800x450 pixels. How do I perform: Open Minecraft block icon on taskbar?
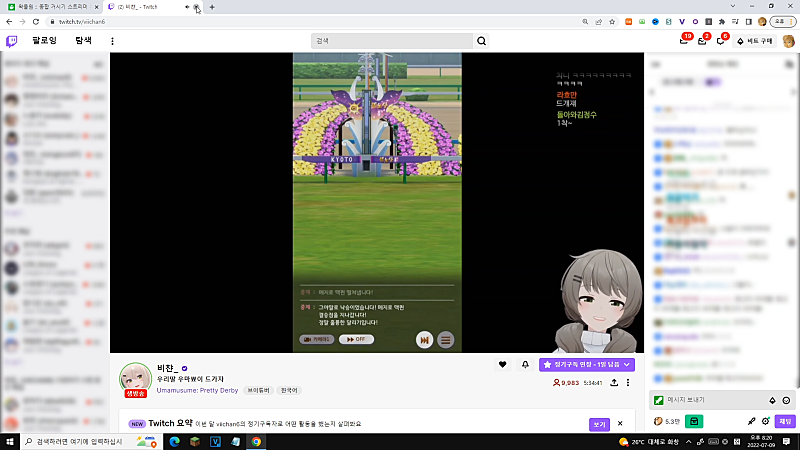pos(195,442)
